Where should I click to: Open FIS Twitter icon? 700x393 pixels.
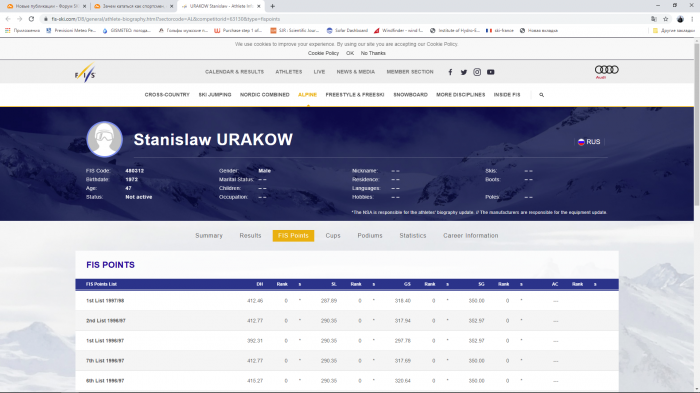click(x=464, y=72)
